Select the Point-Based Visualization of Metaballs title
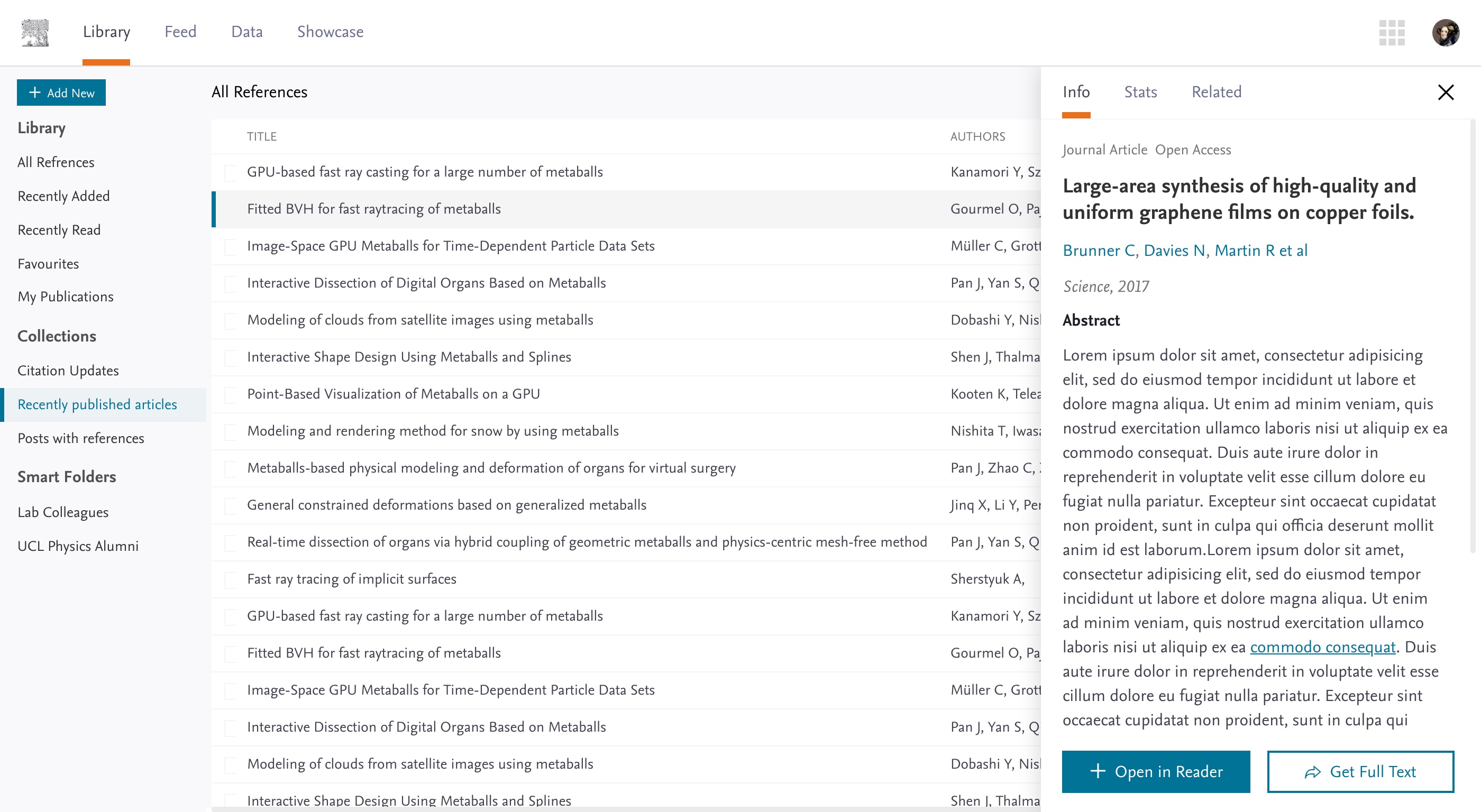The height and width of the screenshot is (812, 1481). click(393, 394)
